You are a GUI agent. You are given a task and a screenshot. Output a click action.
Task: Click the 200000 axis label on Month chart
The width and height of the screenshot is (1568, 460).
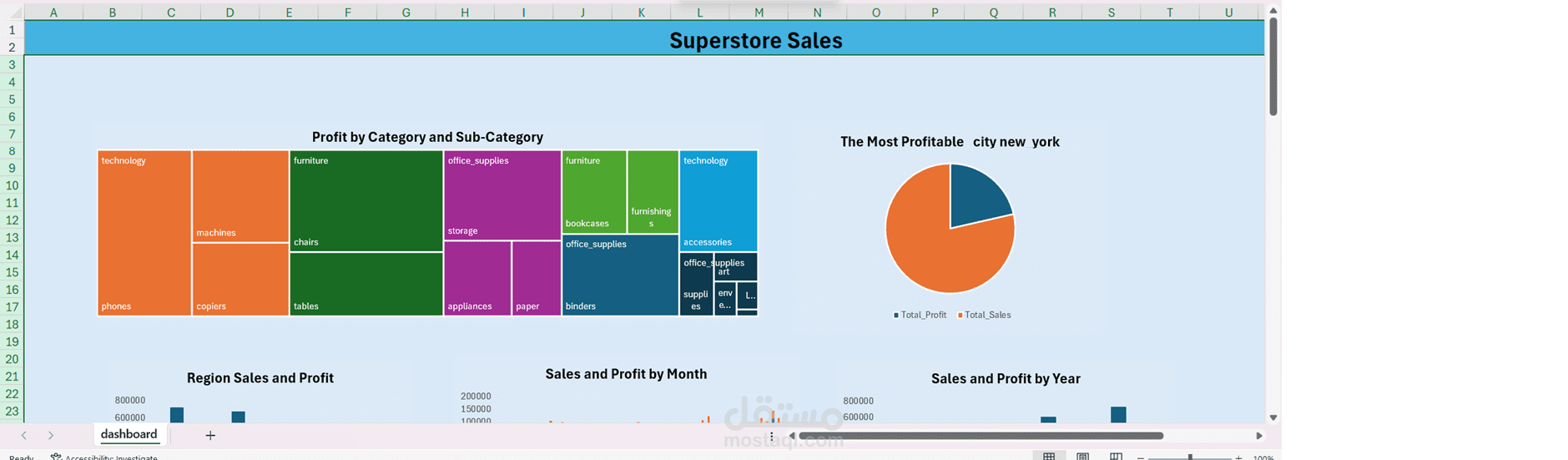[476, 397]
